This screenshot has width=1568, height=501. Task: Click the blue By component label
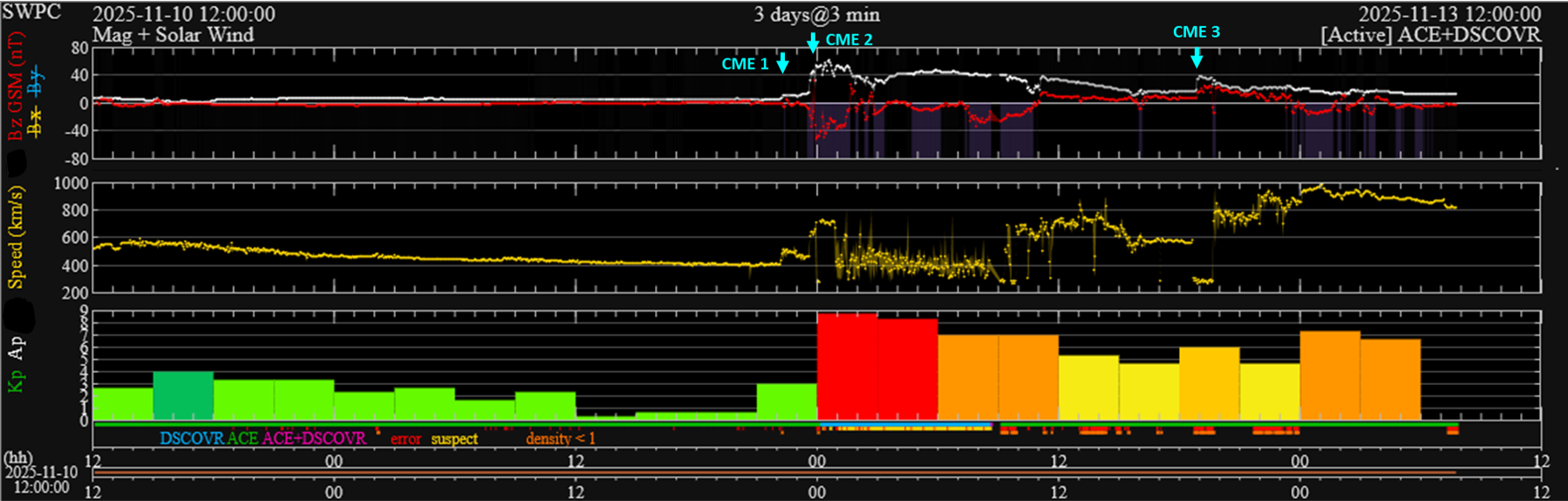[x=35, y=81]
